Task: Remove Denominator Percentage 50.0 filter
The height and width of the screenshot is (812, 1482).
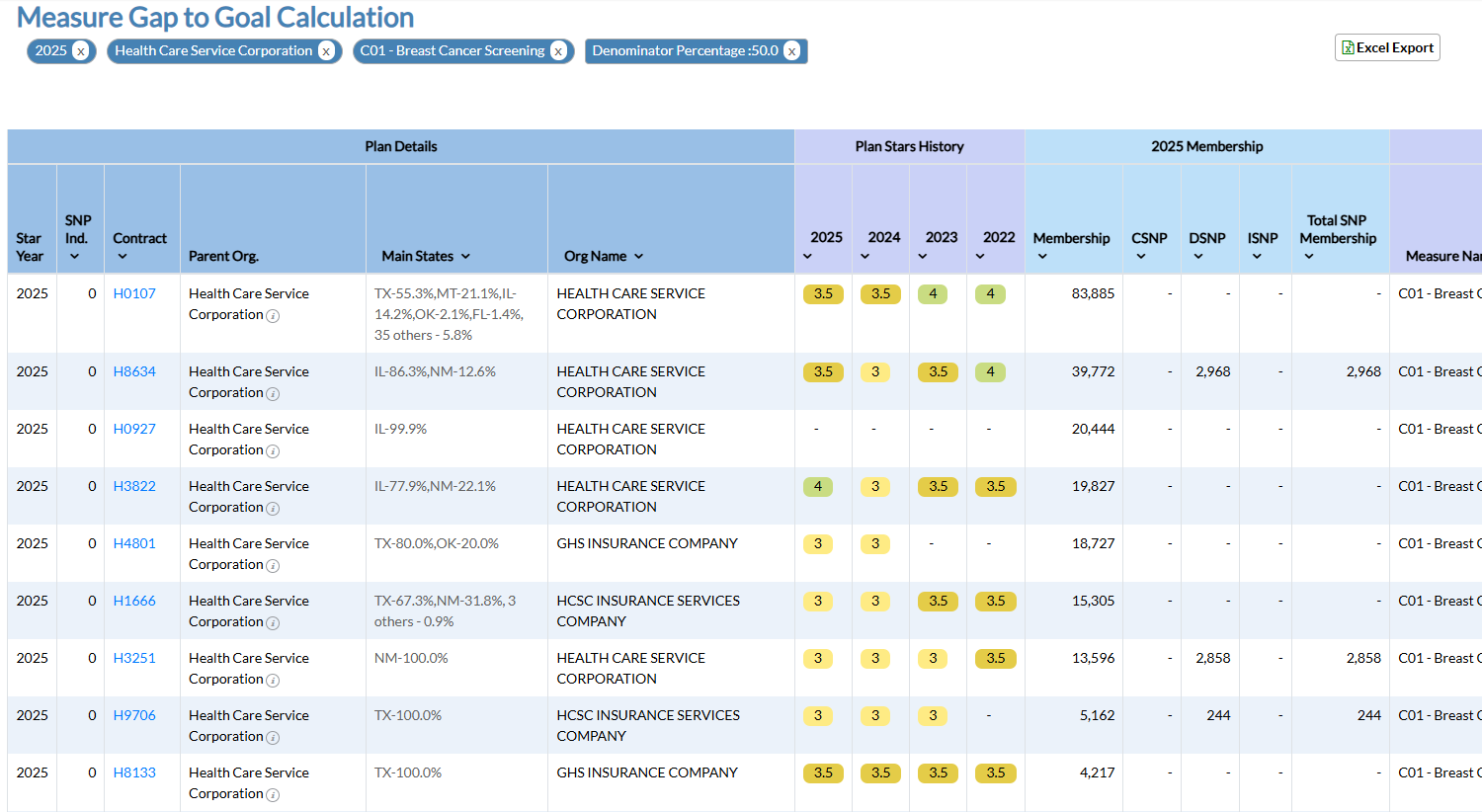Action: pos(791,51)
